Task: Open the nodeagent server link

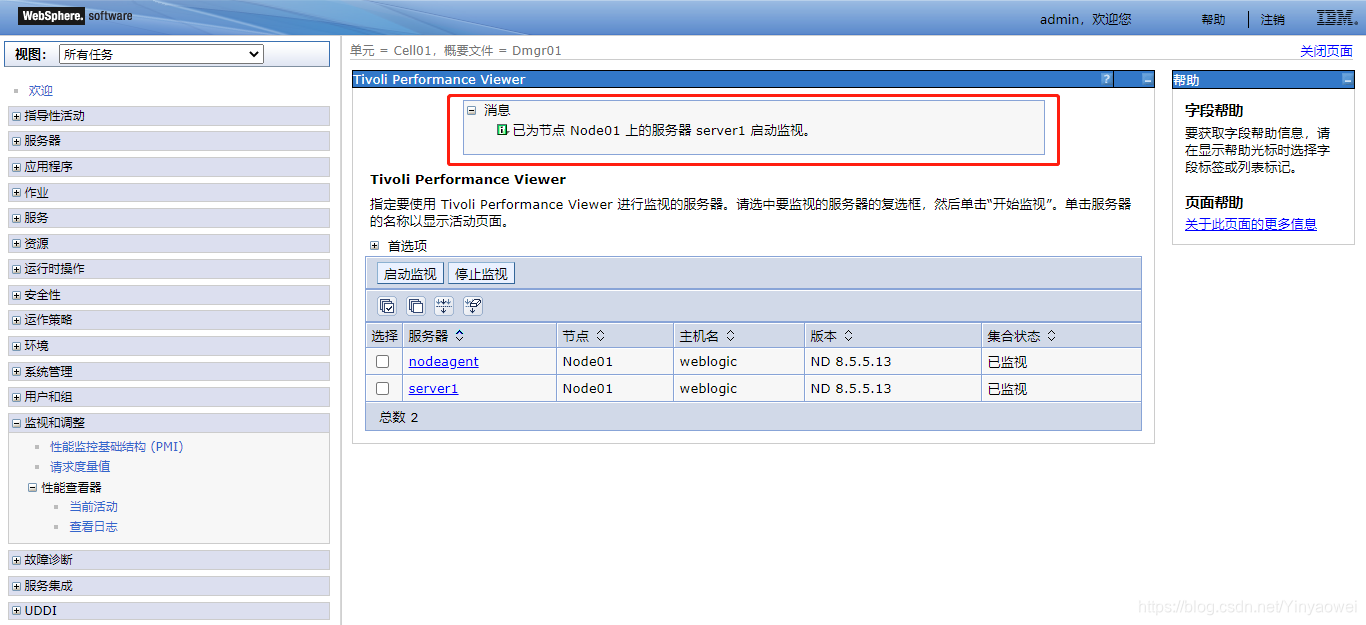Action: pos(443,362)
